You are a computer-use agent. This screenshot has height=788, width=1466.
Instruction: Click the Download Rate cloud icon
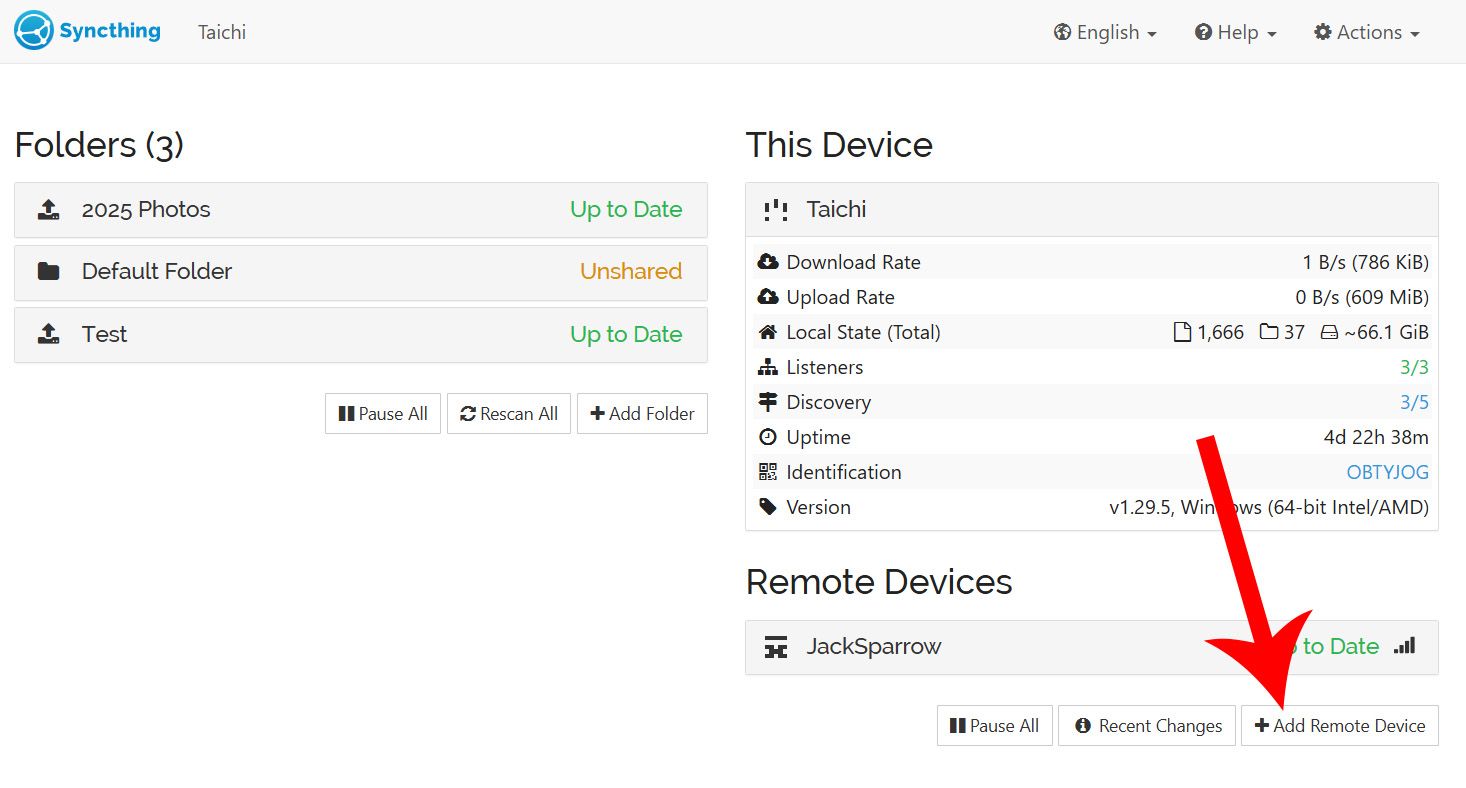pos(768,262)
